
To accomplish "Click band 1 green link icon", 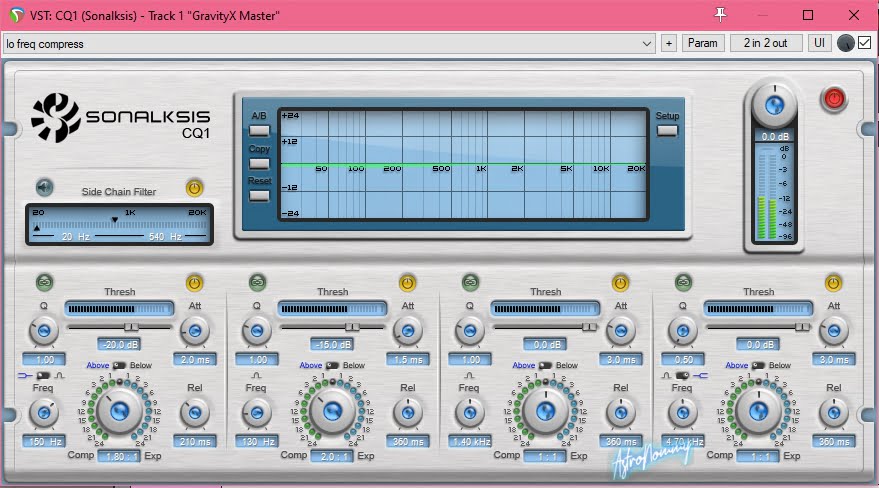I will [x=44, y=283].
